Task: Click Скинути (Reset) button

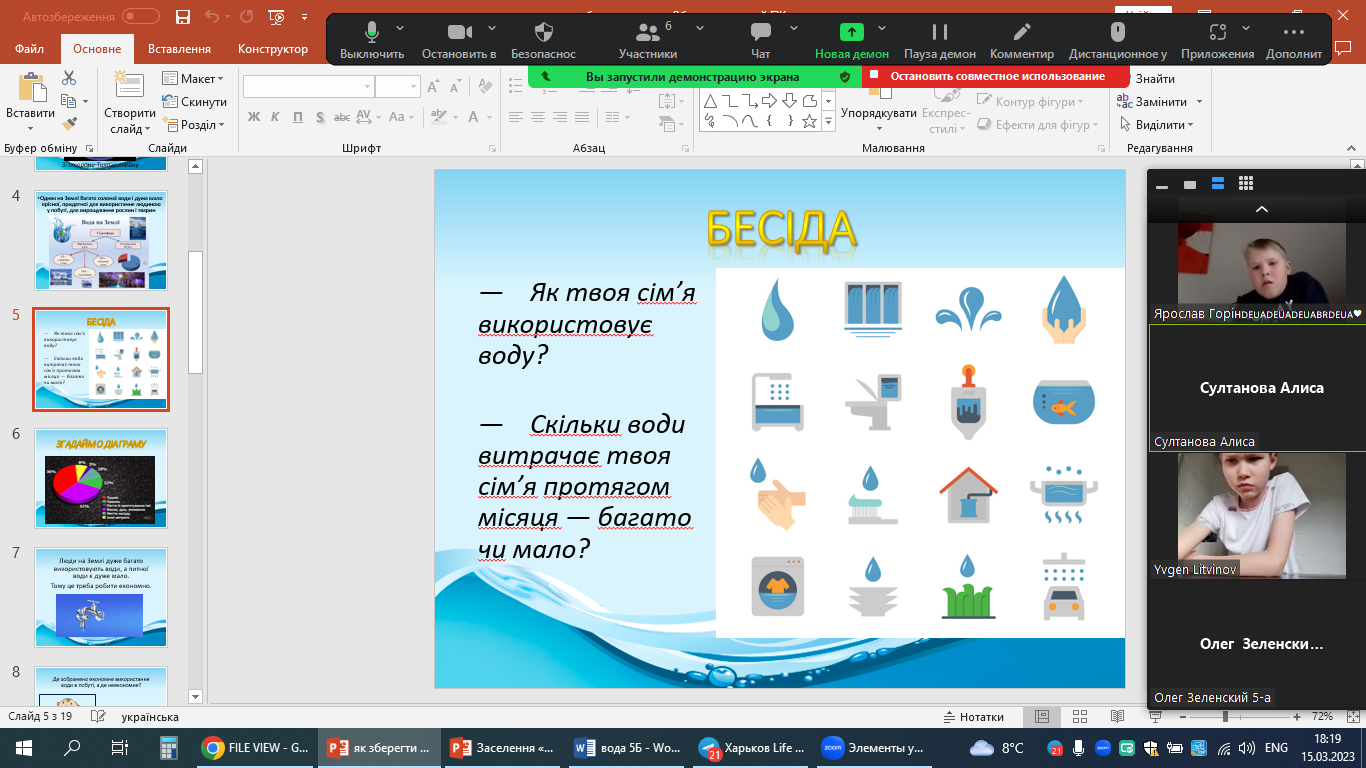Action: click(x=194, y=102)
